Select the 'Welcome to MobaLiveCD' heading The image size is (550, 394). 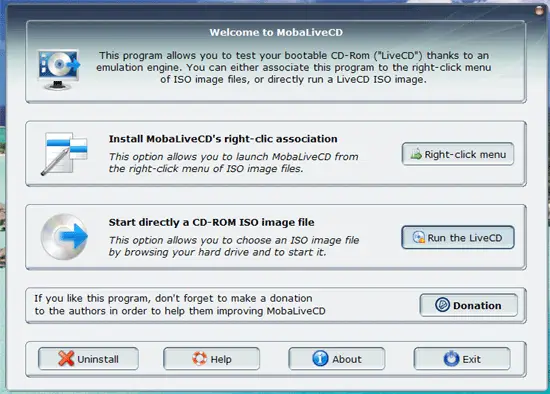pyautogui.click(x=276, y=33)
